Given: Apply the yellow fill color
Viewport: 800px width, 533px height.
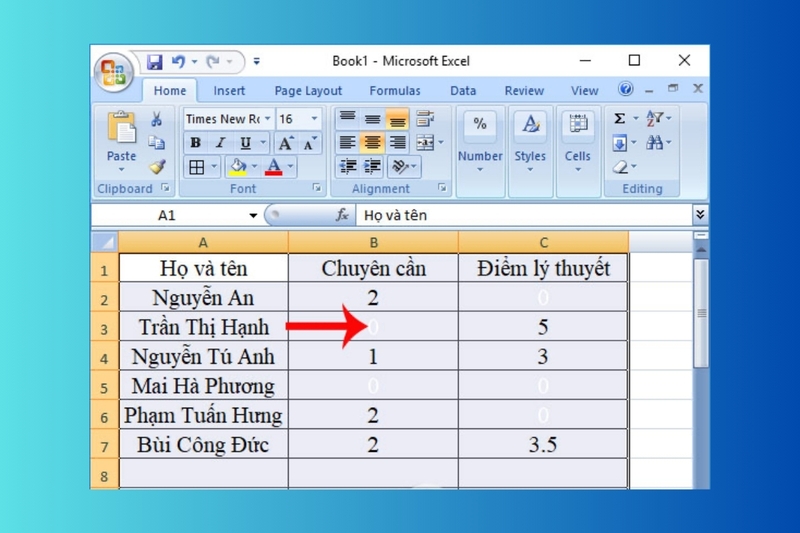Looking at the screenshot, I should point(238,167).
